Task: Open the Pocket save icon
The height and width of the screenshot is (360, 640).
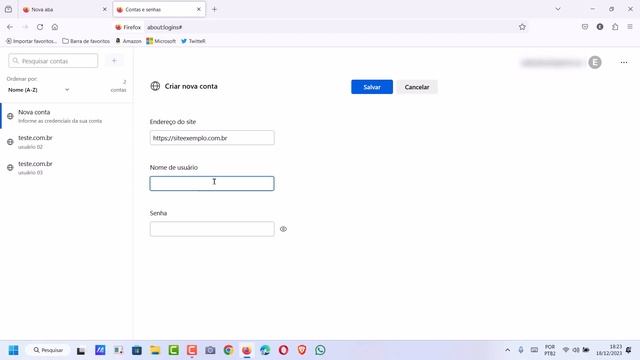Action: click(585, 27)
